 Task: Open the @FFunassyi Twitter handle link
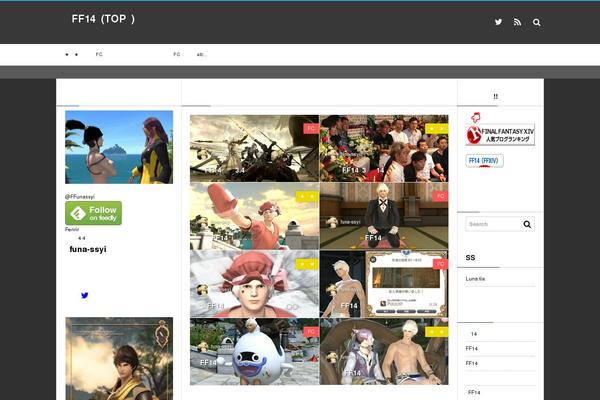click(x=80, y=197)
